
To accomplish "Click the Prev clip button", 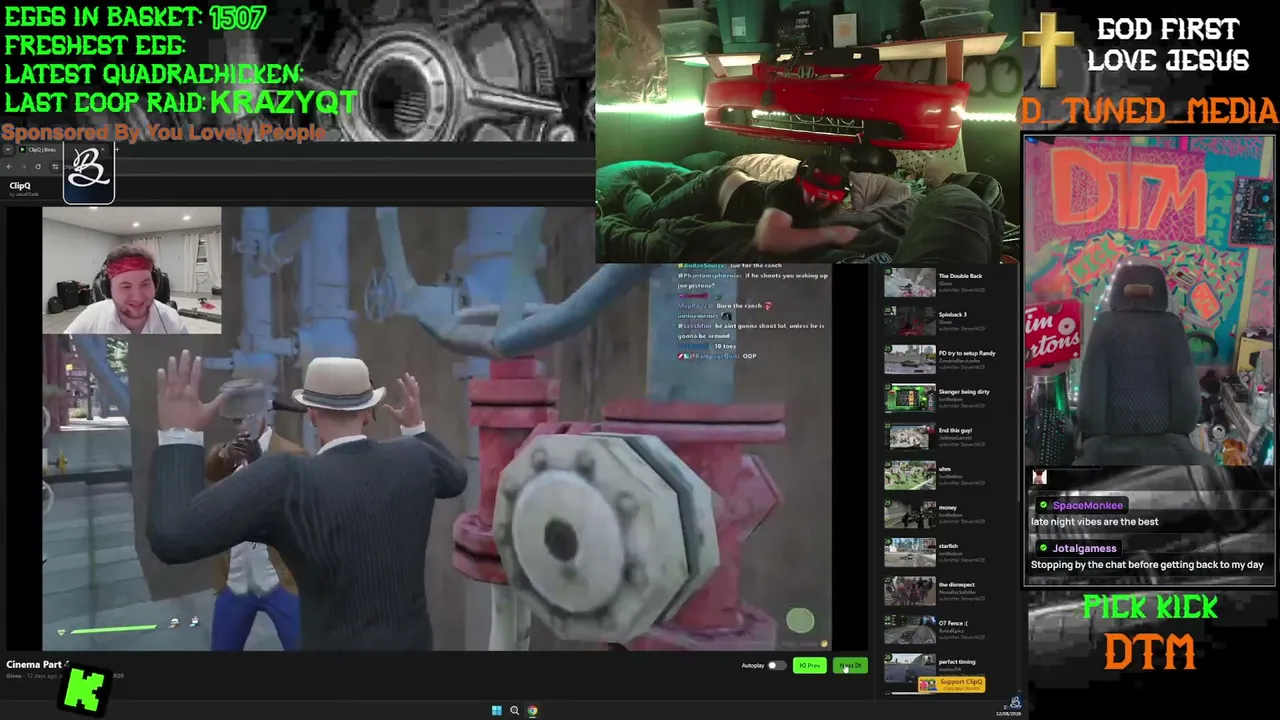I will 809,666.
